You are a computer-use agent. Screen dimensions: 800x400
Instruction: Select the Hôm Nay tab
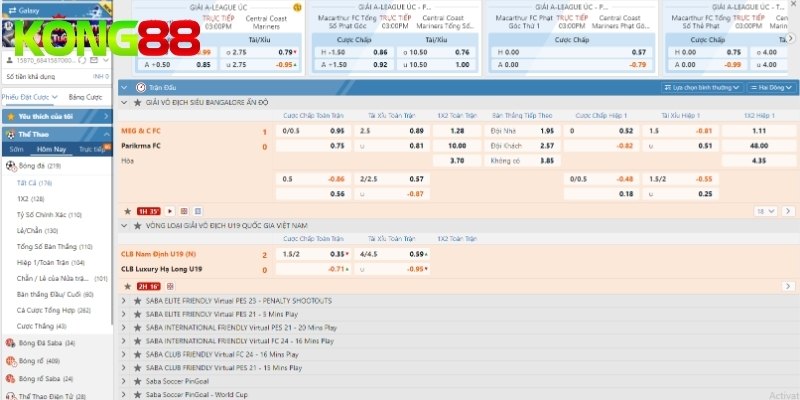click(51, 149)
